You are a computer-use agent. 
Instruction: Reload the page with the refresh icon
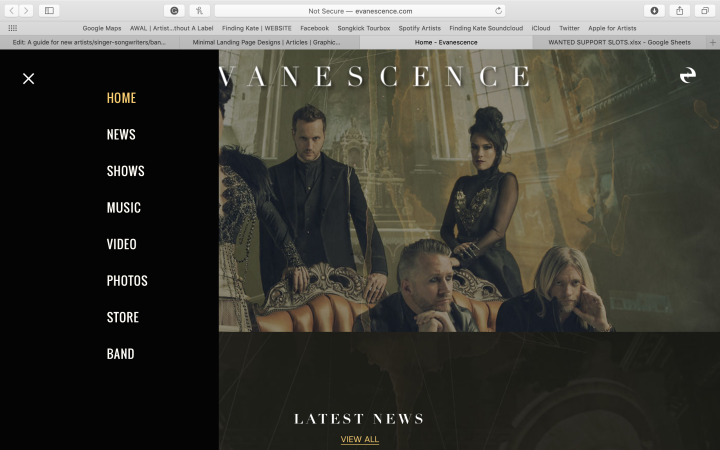point(498,11)
